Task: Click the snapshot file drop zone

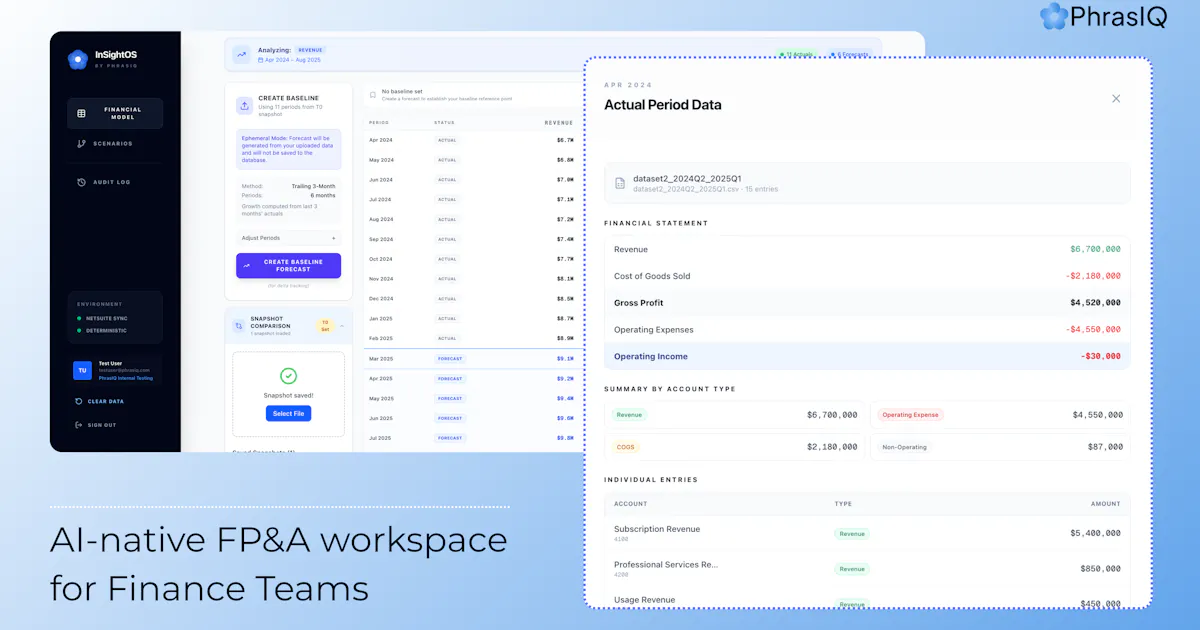Action: click(x=288, y=394)
